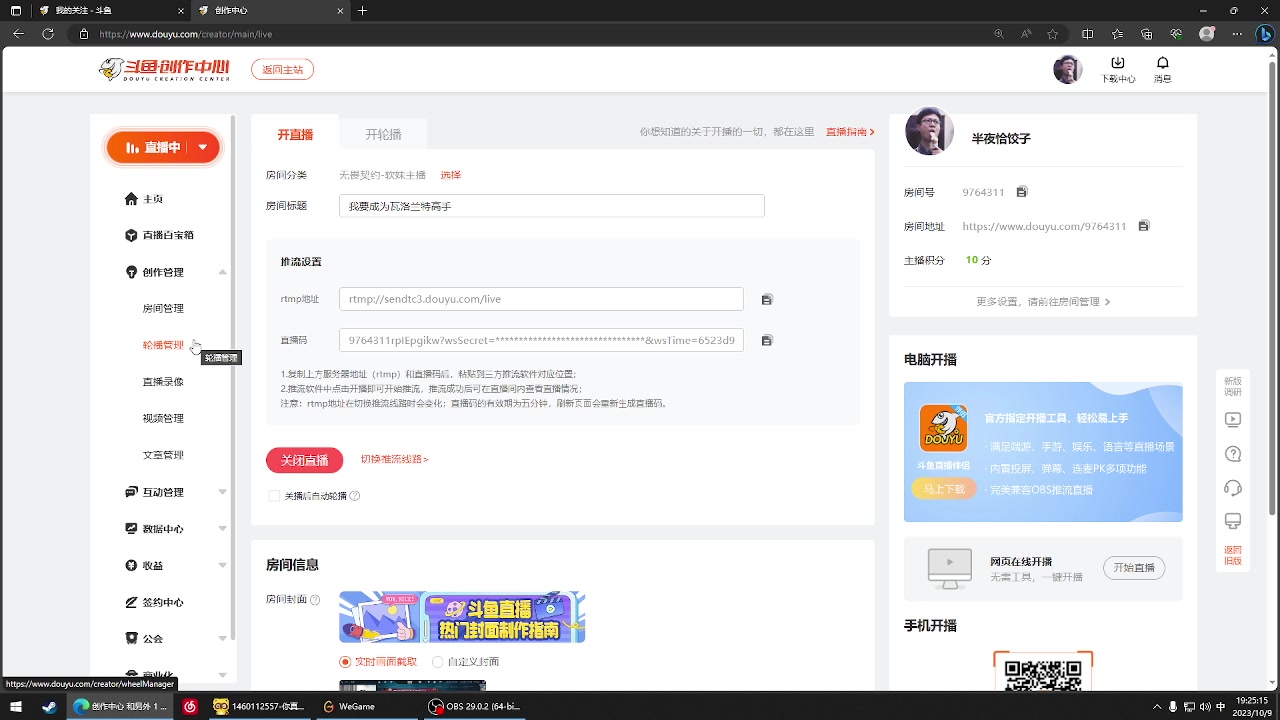Screen dimensions: 1280x720
Task: Click the 签约中心 pen icon
Action: (131, 602)
